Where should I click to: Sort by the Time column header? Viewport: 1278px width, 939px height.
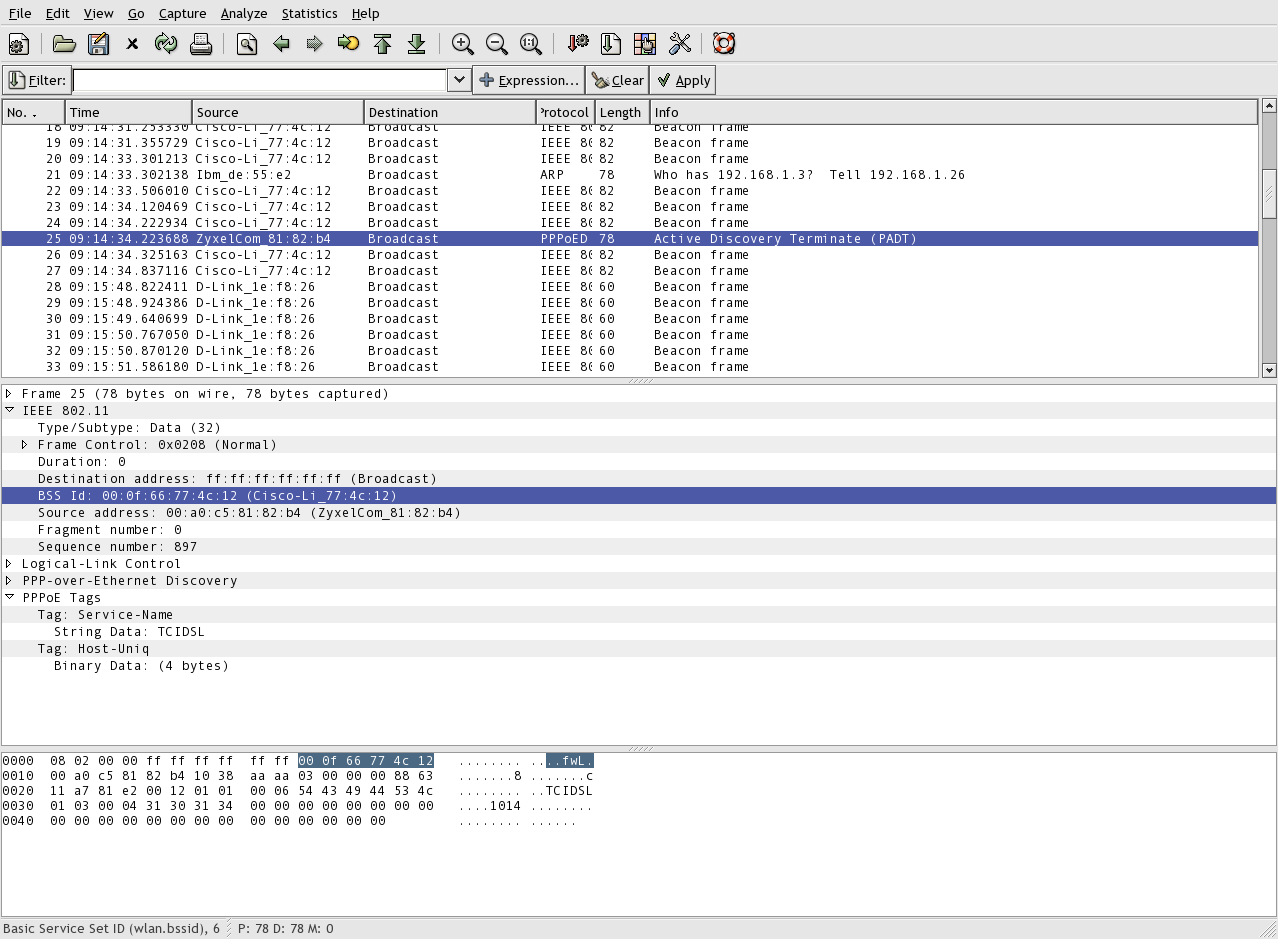[x=129, y=112]
